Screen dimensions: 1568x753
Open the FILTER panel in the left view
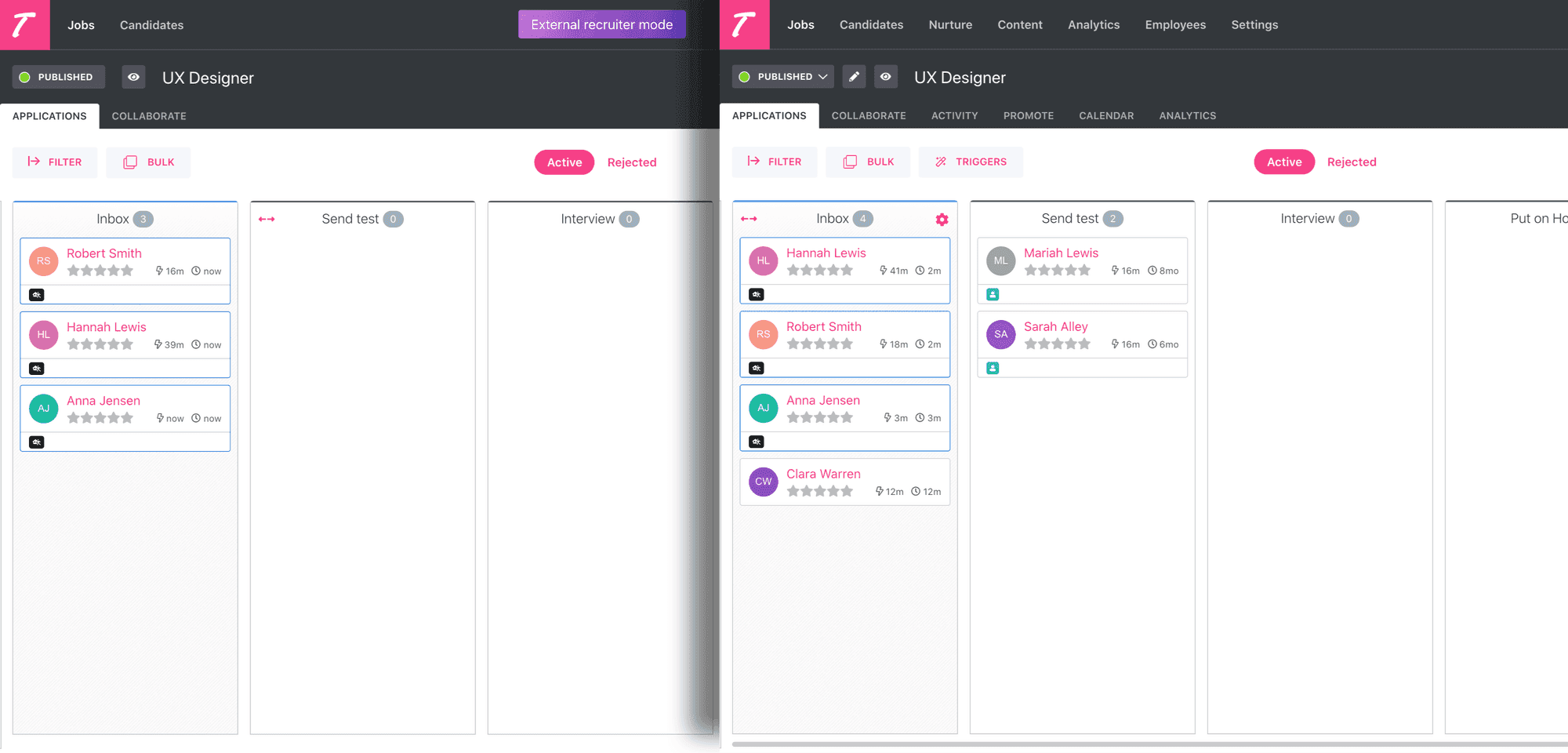coord(55,162)
